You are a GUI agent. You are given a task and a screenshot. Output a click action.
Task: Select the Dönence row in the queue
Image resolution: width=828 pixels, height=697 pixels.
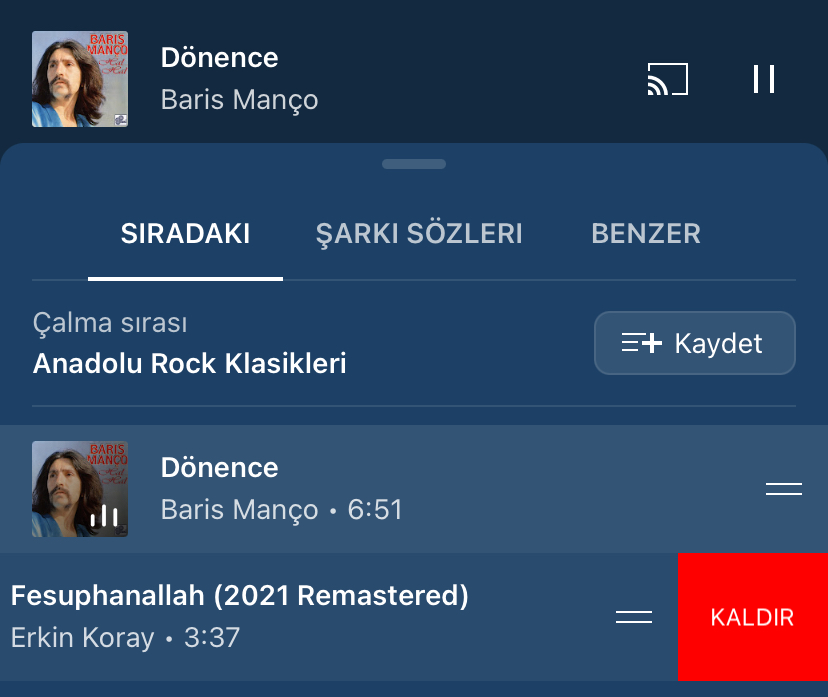coord(414,489)
